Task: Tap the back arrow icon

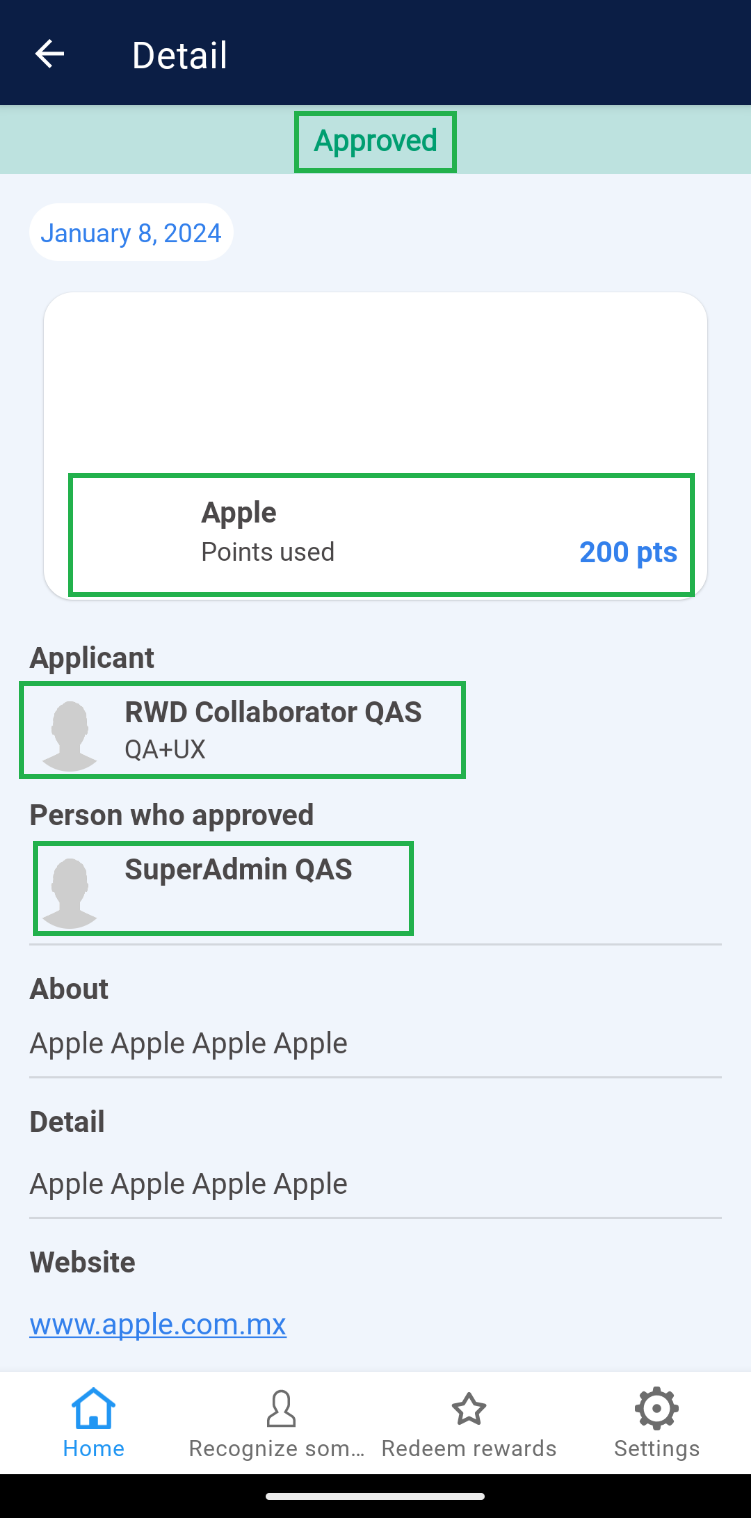Action: point(49,54)
